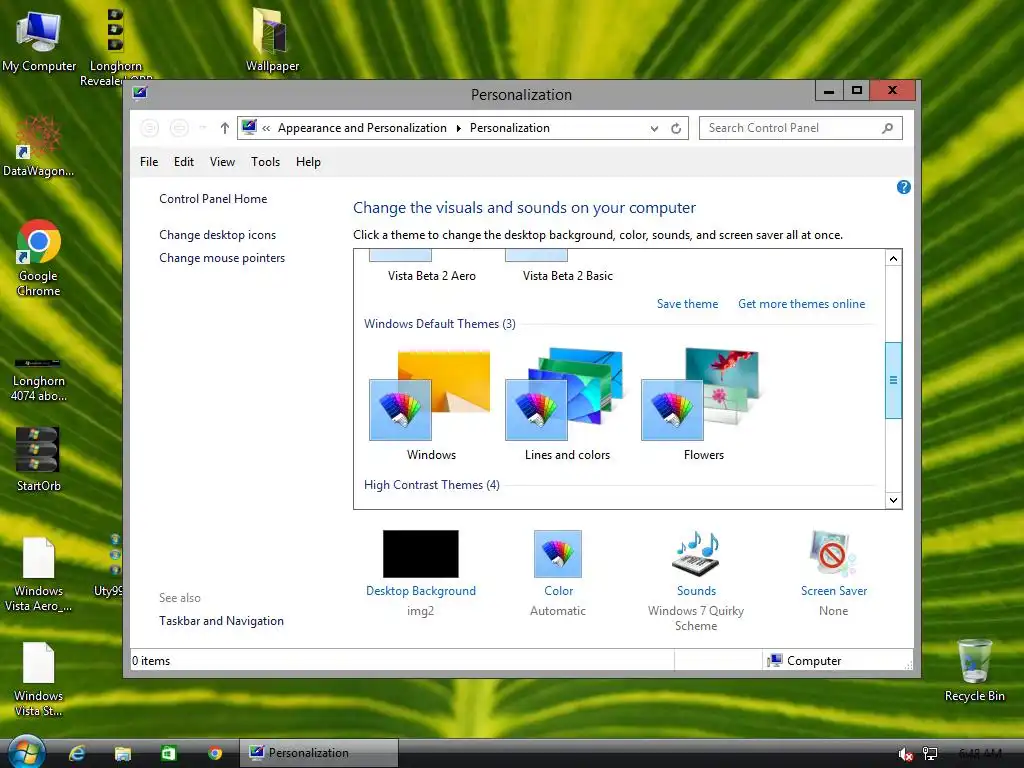Open StartOrb desktop icon
Image resolution: width=1024 pixels, height=768 pixels.
pyautogui.click(x=38, y=458)
